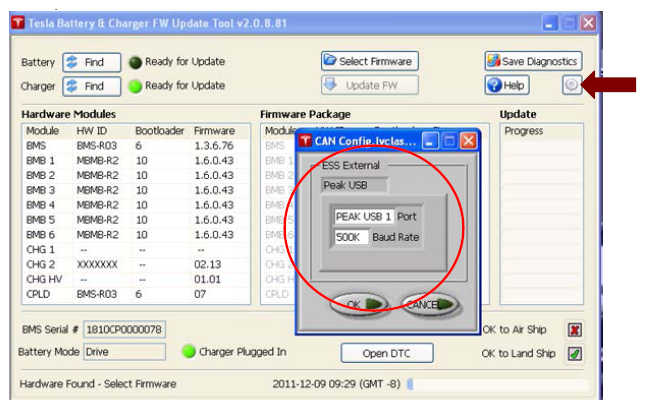646x409 pixels.
Task: Click the Charger status indicator light
Action: (135, 86)
